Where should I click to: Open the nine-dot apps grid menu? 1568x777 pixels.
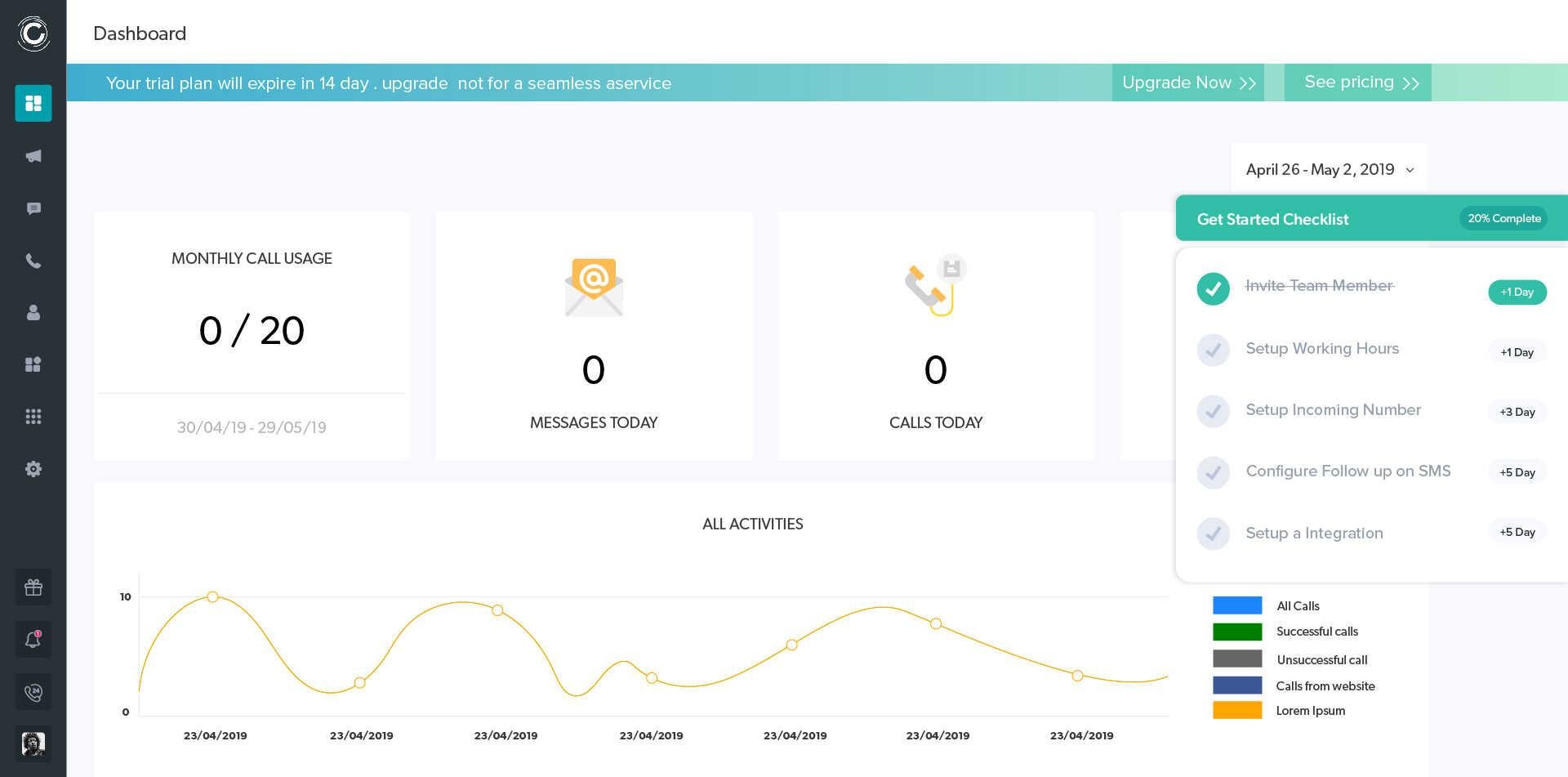33,417
